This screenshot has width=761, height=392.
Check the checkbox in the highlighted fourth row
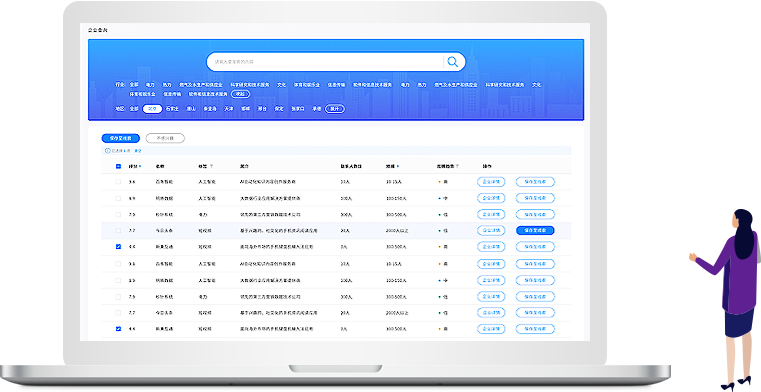118,230
